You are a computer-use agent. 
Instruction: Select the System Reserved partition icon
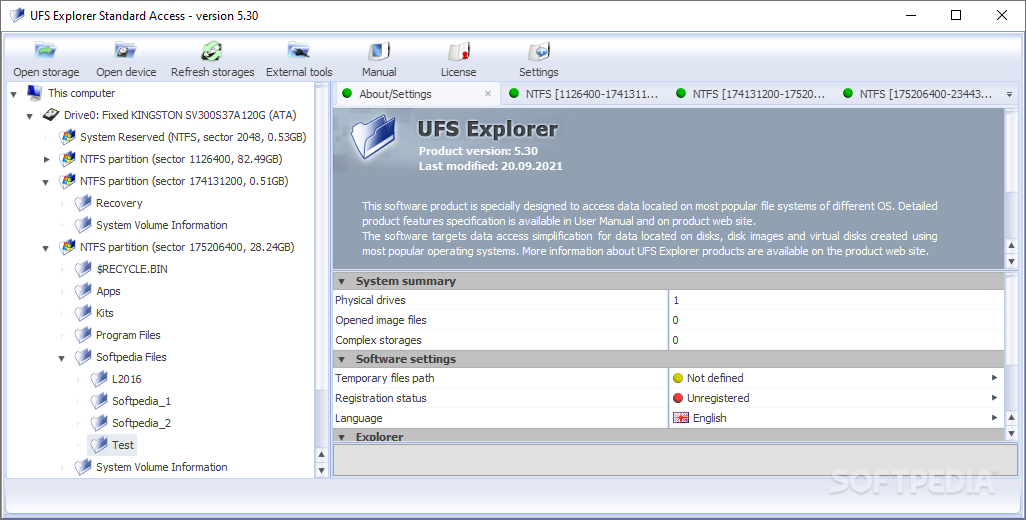67,137
